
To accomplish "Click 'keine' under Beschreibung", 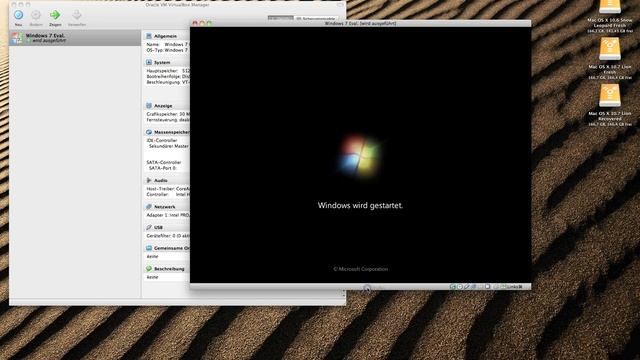I will click(x=152, y=277).
